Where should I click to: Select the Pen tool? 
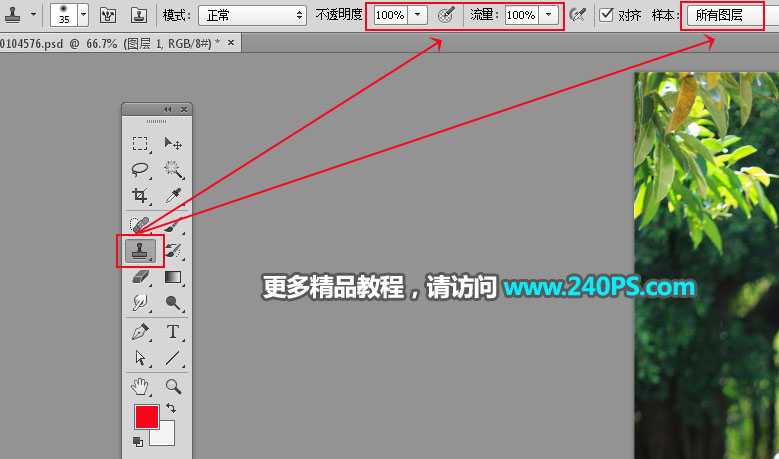pyautogui.click(x=140, y=332)
